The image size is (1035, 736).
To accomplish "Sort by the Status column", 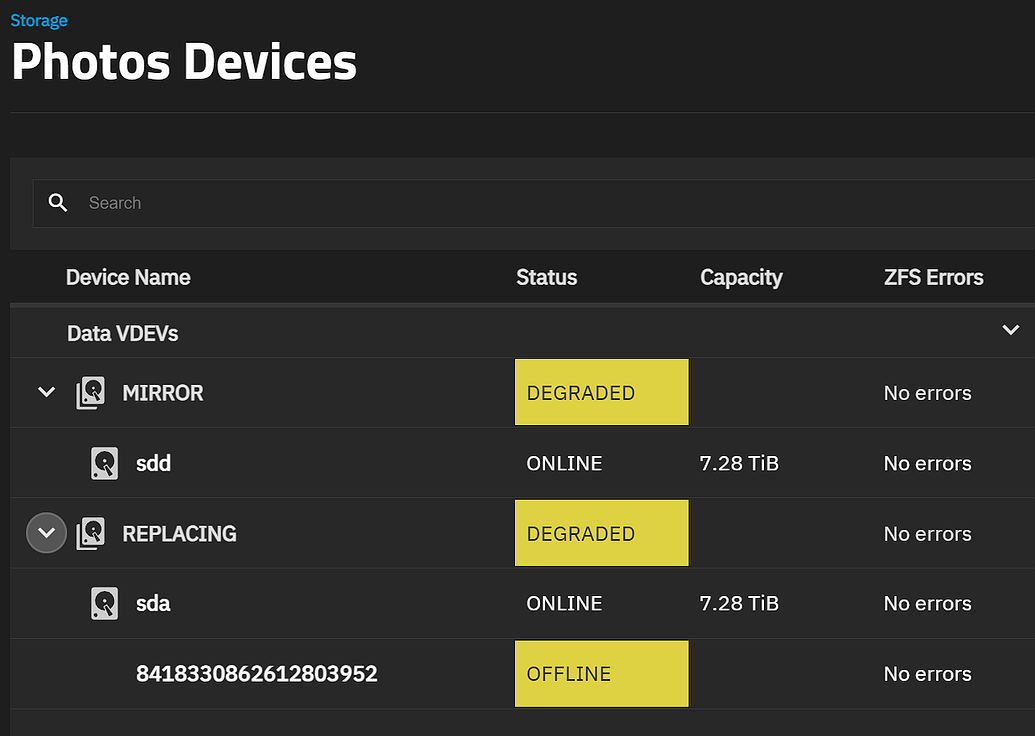I will point(546,277).
